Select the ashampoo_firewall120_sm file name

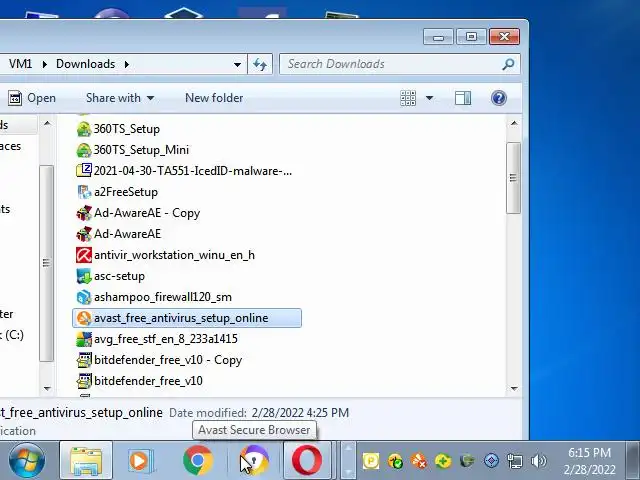coord(163,297)
